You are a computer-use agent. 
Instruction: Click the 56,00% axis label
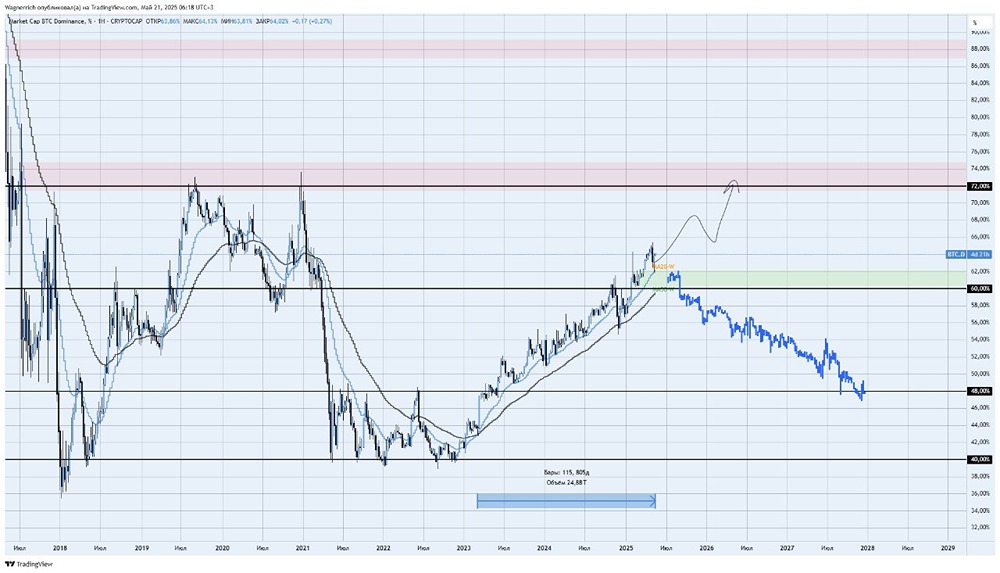tap(980, 323)
